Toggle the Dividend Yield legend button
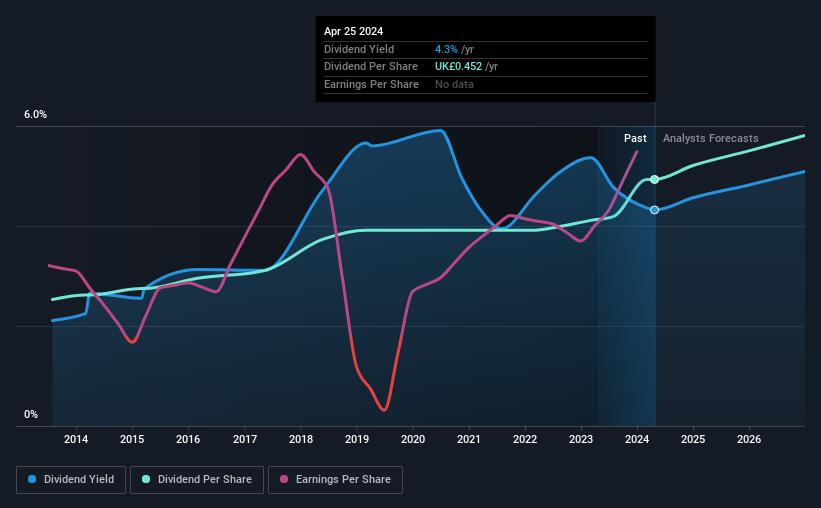Screen dimensions: 821x508 [71, 480]
